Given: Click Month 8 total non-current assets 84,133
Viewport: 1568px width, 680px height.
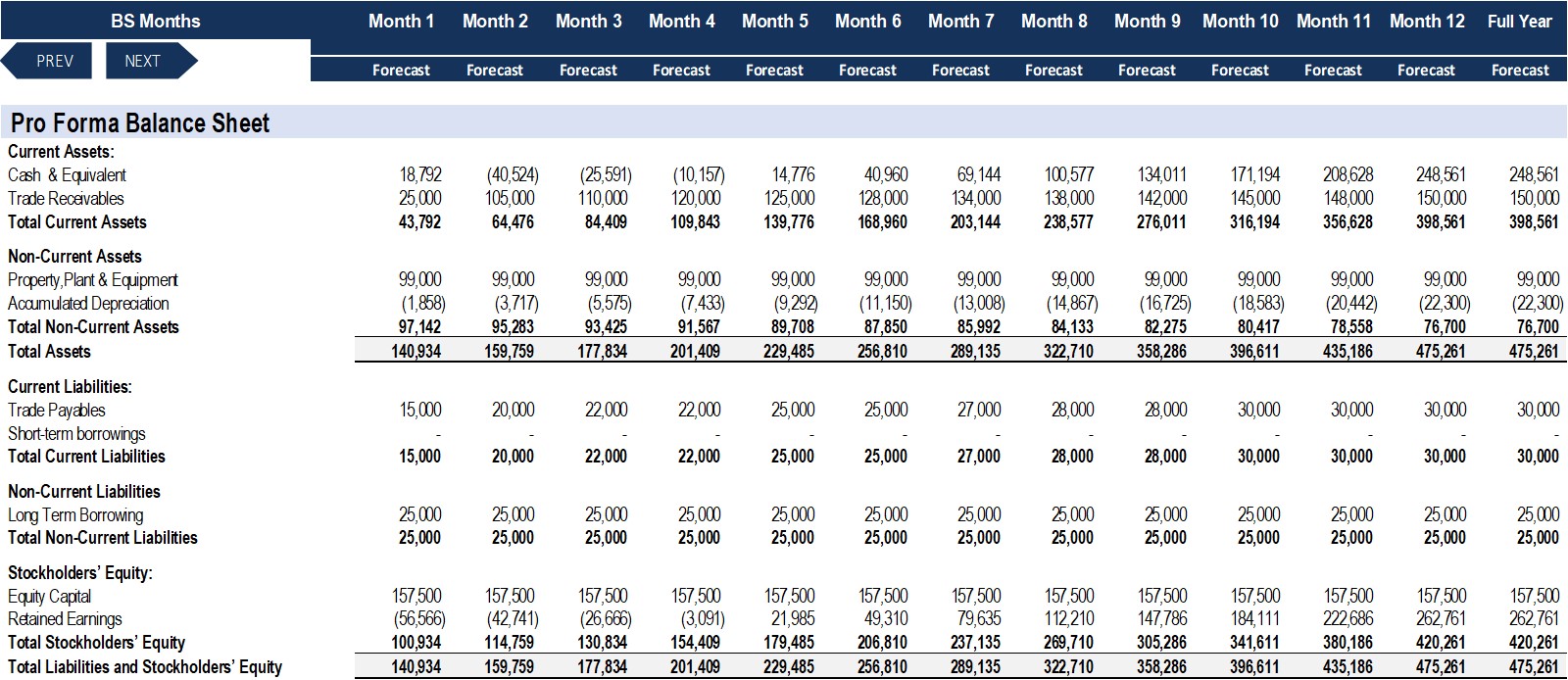Looking at the screenshot, I should click(x=1072, y=327).
